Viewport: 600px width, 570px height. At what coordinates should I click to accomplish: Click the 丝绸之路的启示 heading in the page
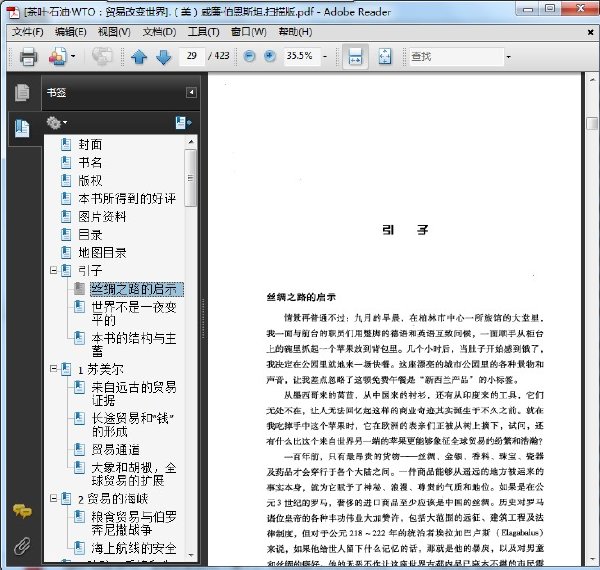coord(301,297)
